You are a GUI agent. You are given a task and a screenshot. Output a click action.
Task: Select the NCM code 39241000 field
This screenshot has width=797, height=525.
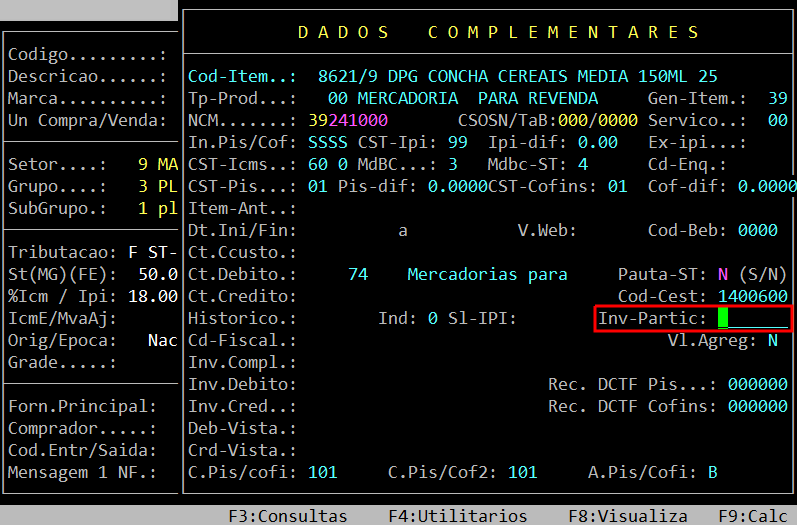pyautogui.click(x=347, y=120)
